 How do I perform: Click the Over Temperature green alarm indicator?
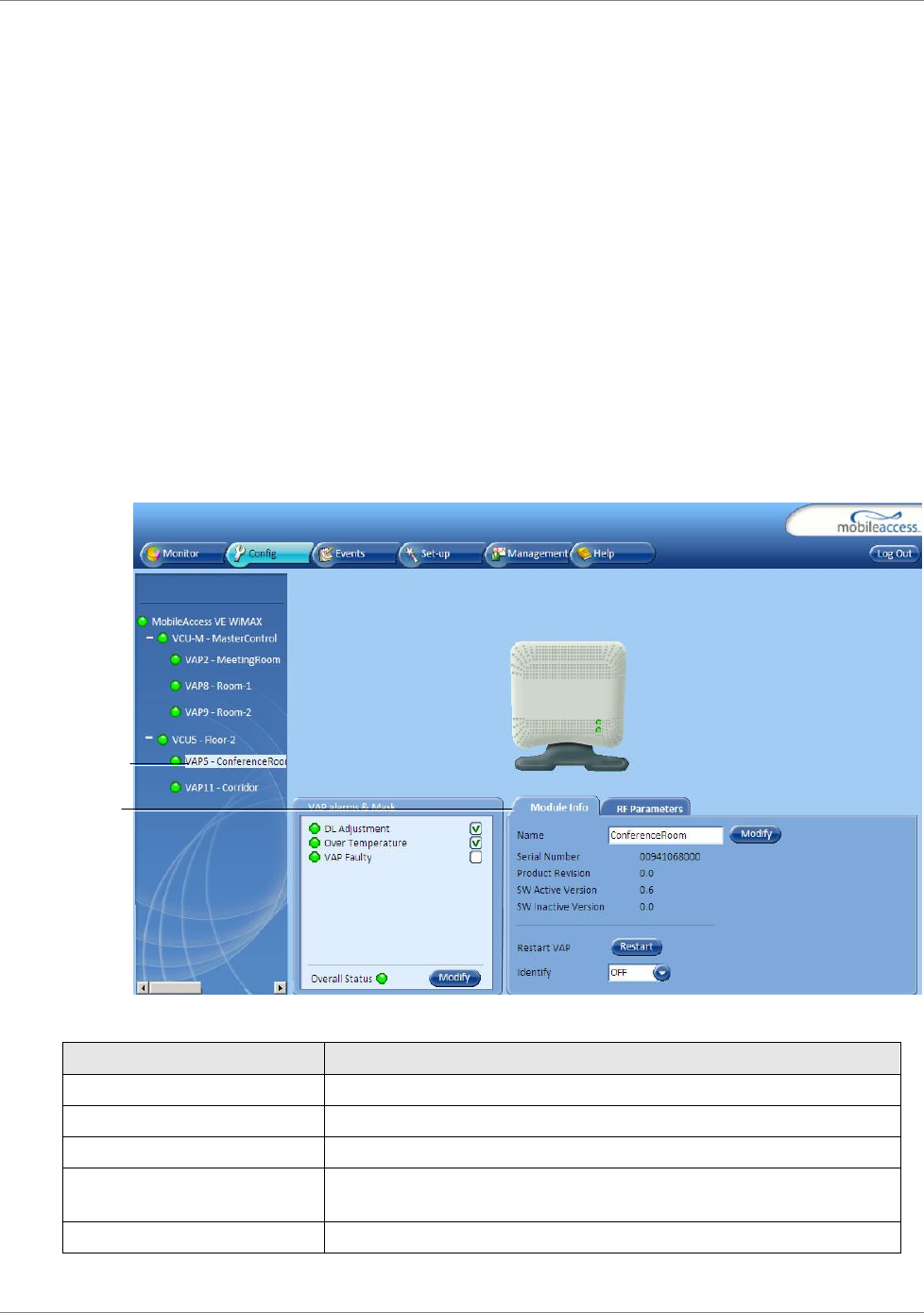click(x=315, y=843)
